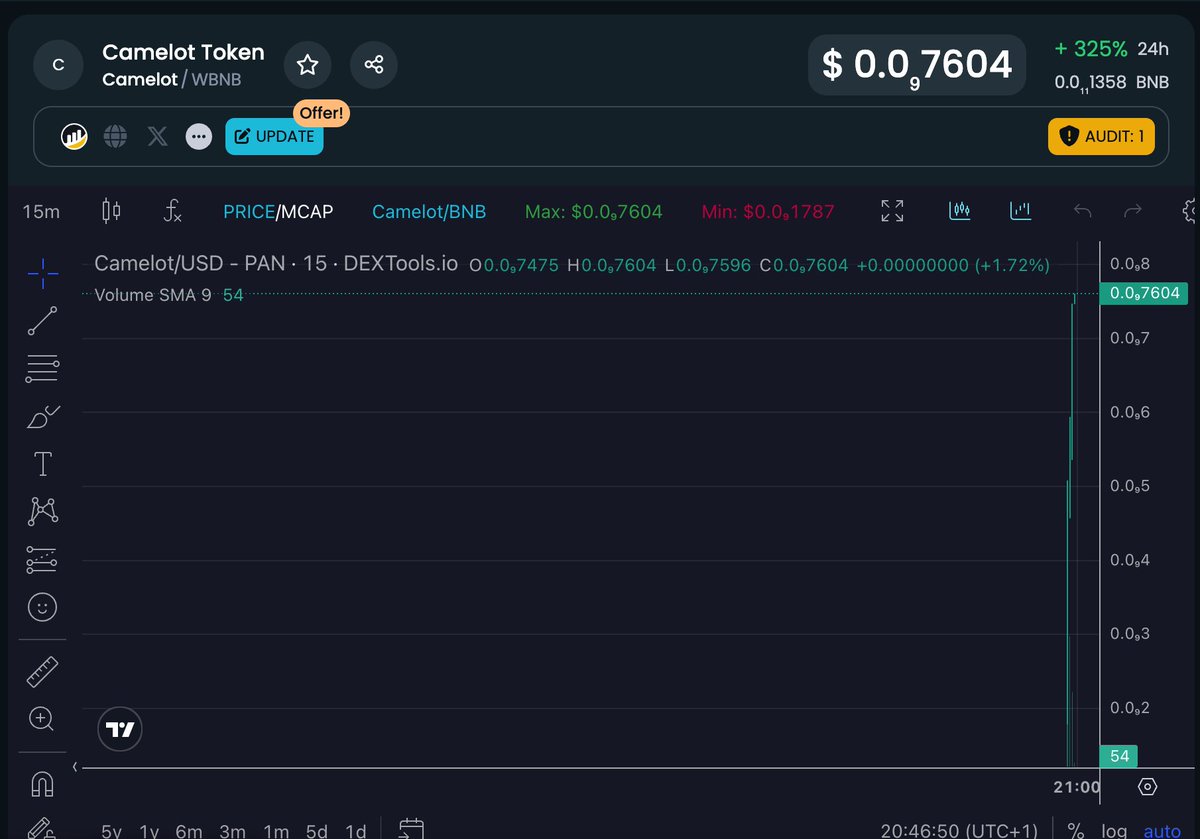Set time range to 5d
1200x839 pixels.
pos(317,831)
